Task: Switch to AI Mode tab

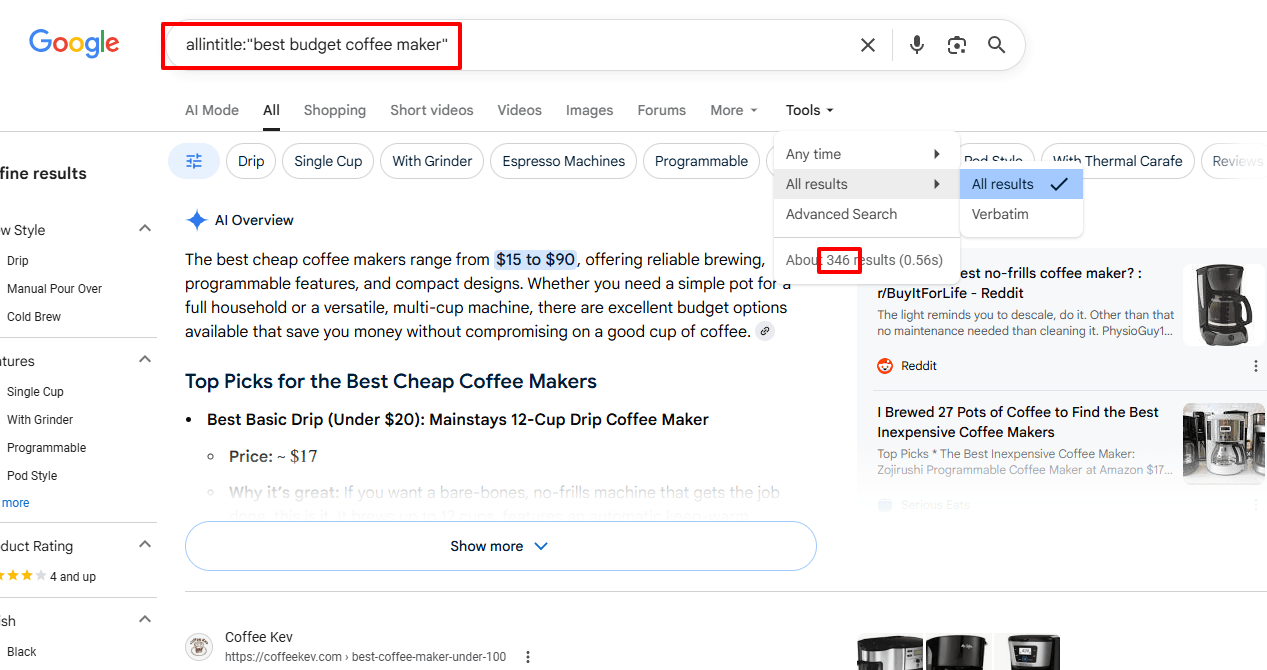Action: (212, 110)
